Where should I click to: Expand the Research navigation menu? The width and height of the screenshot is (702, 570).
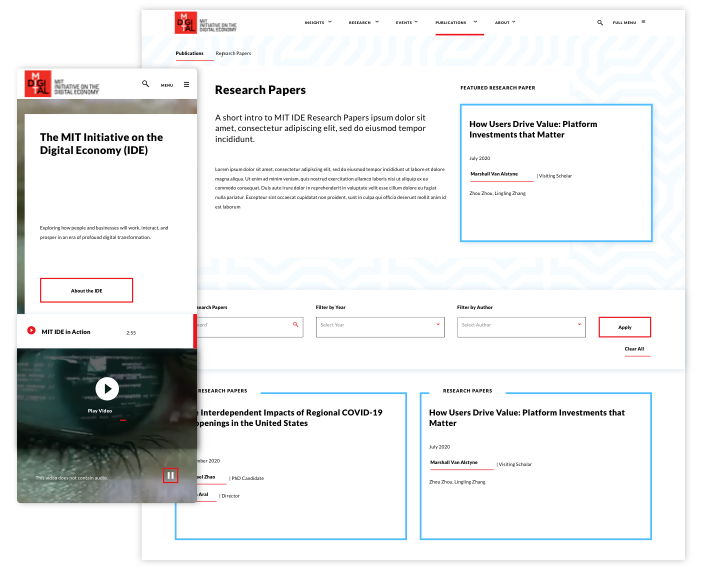[364, 22]
